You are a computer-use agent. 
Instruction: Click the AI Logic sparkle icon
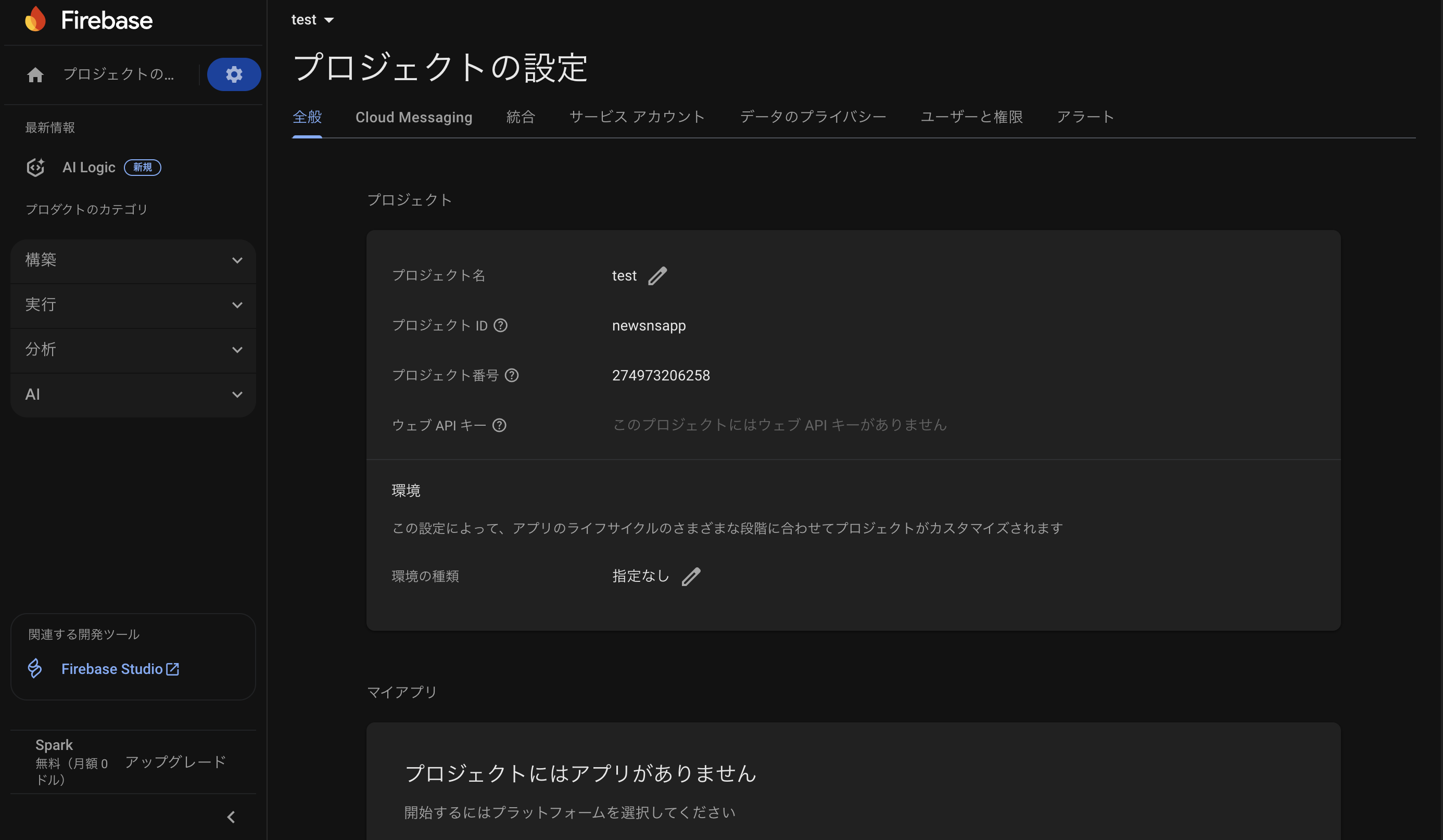point(35,167)
